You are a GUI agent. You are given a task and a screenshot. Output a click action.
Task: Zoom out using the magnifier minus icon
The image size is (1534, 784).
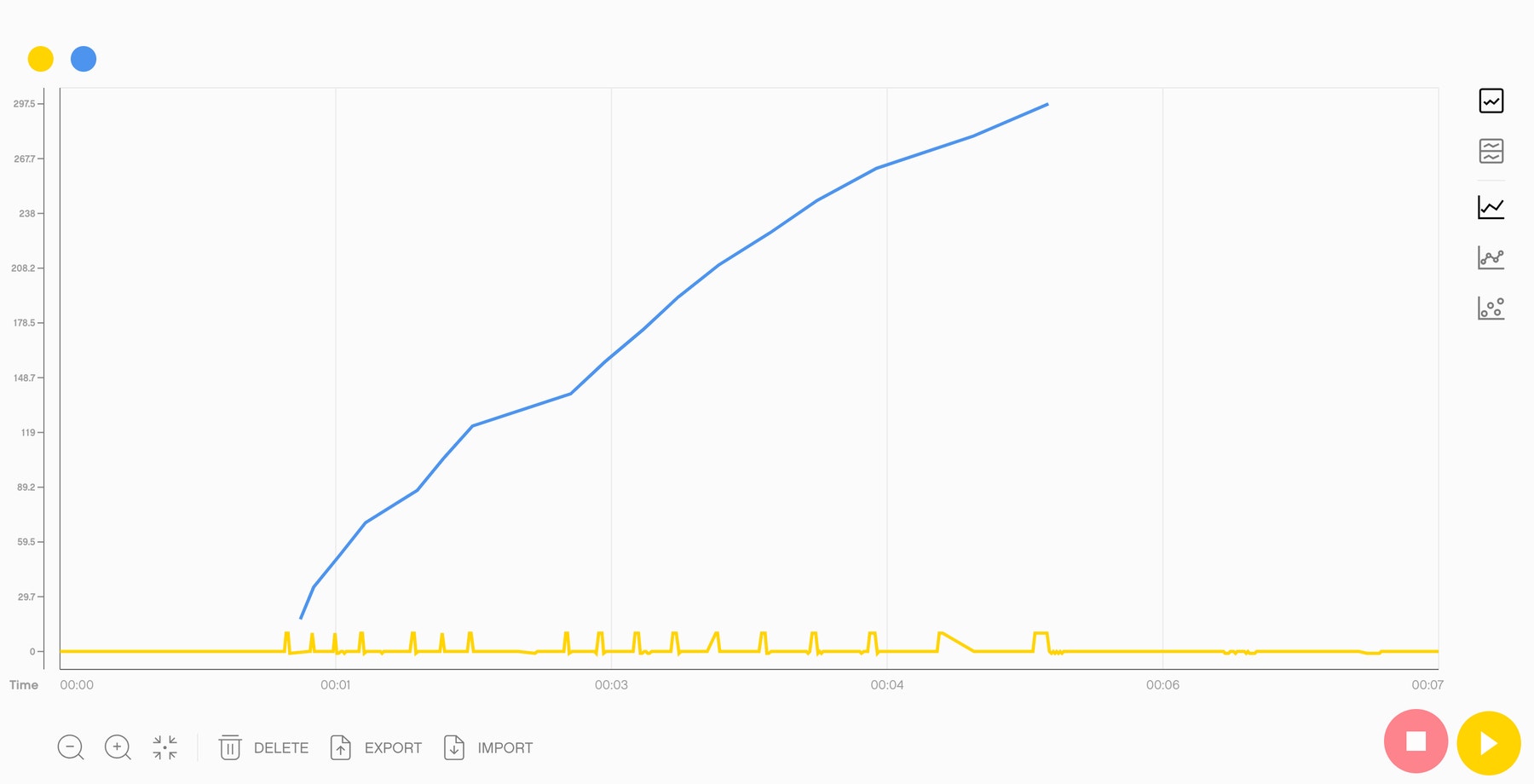(x=70, y=747)
